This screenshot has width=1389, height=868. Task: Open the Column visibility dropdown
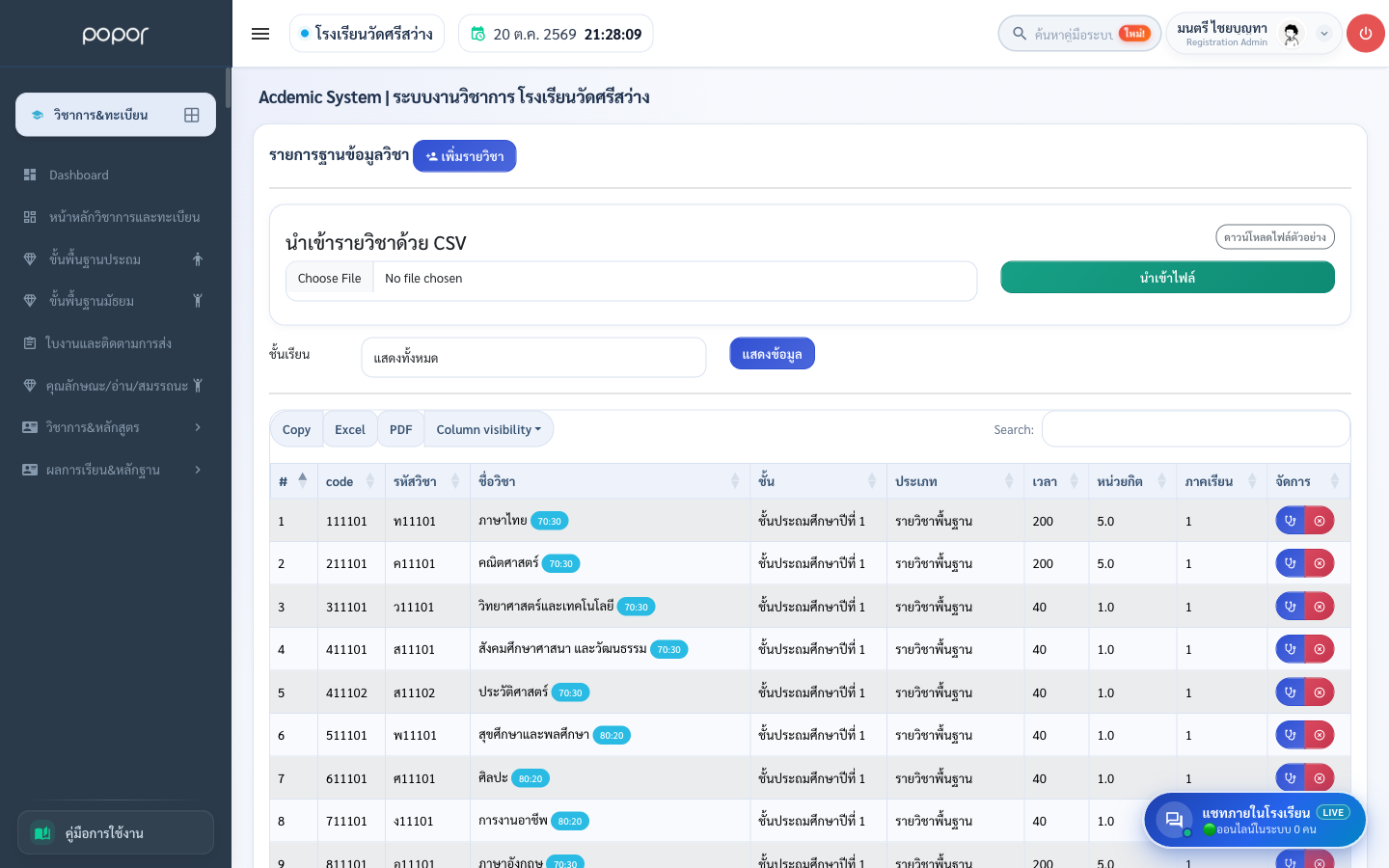coord(489,429)
